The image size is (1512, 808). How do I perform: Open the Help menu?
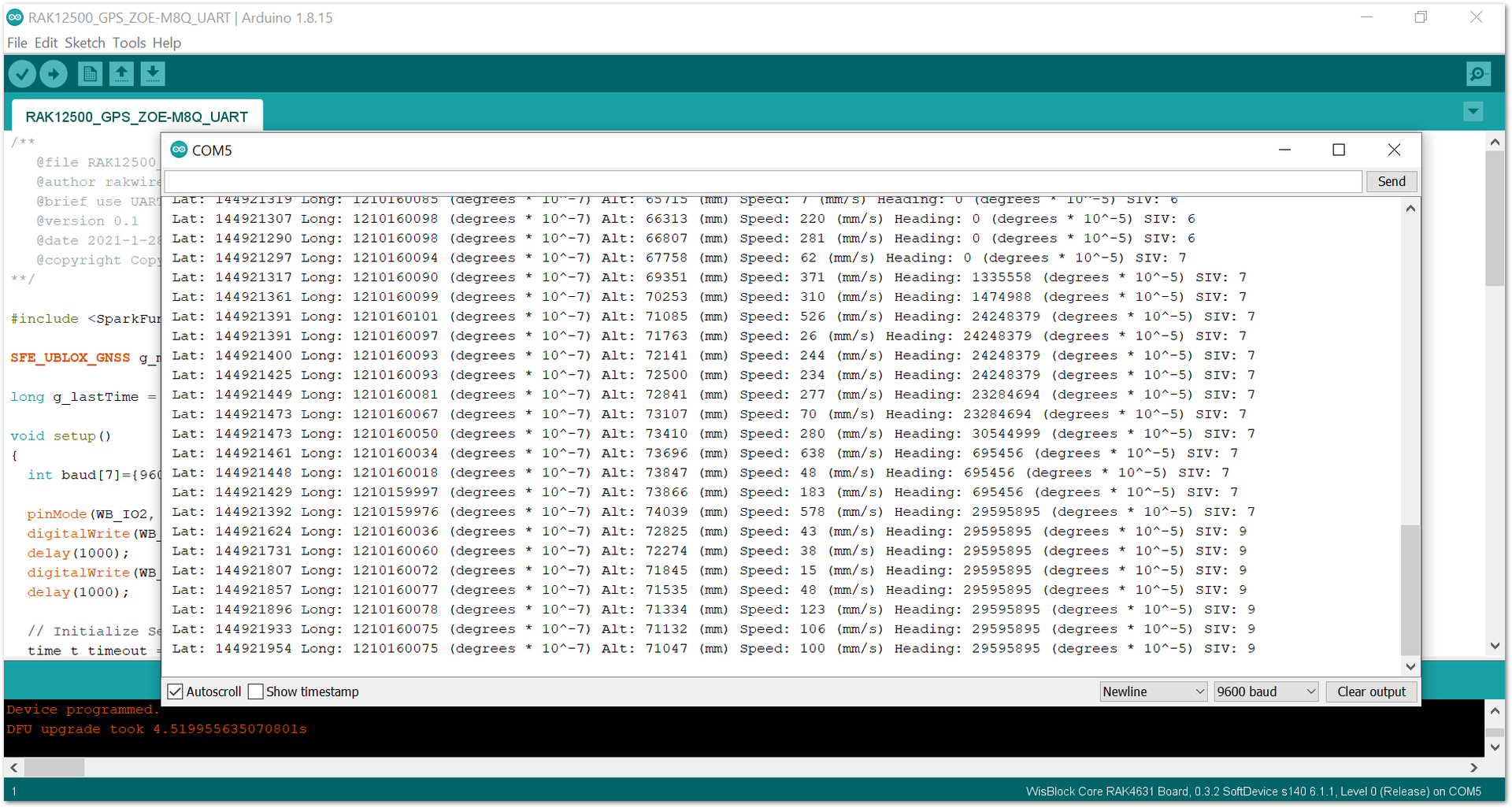[166, 43]
